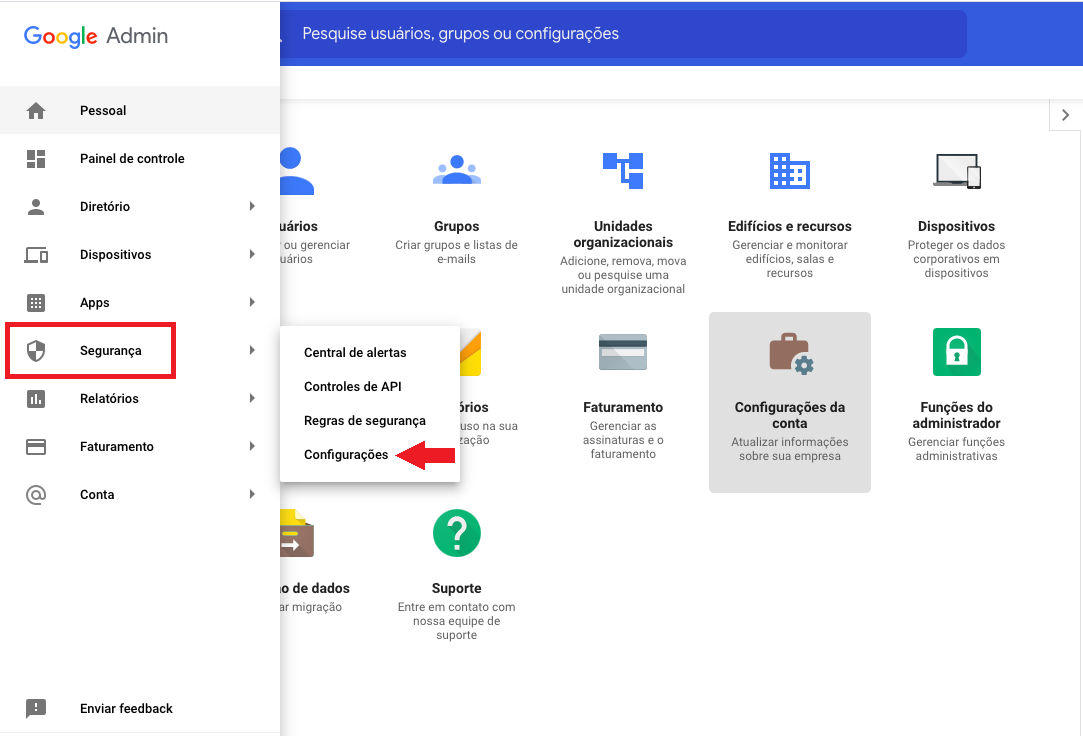
Task: Select Controles de API menu entry
Action: 352,387
